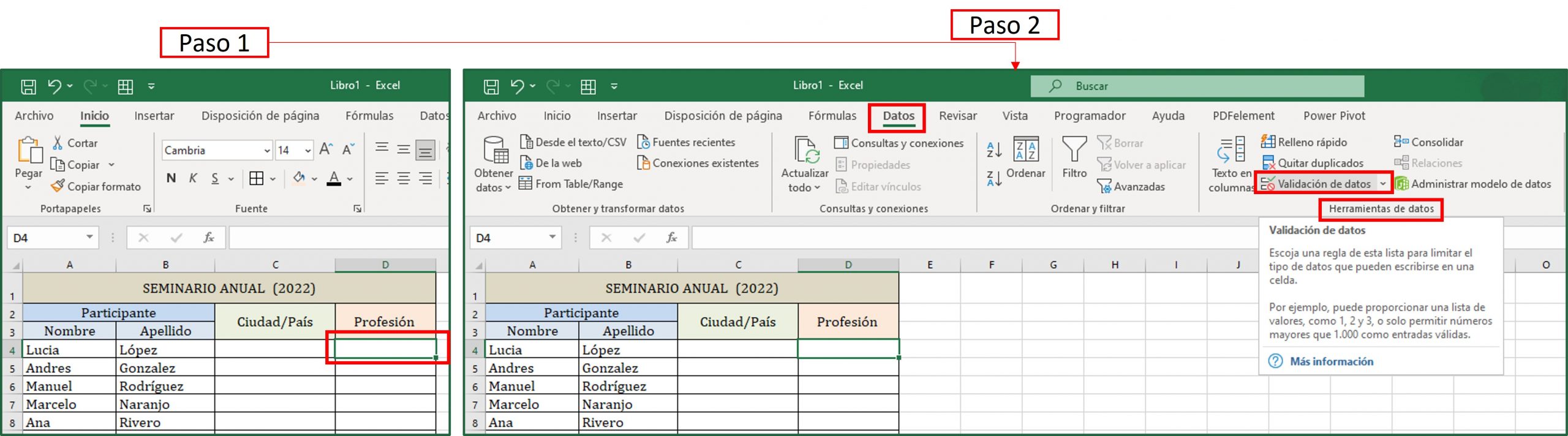Expand the Copiar dropdown arrow
The height and width of the screenshot is (436, 1568).
[111, 165]
